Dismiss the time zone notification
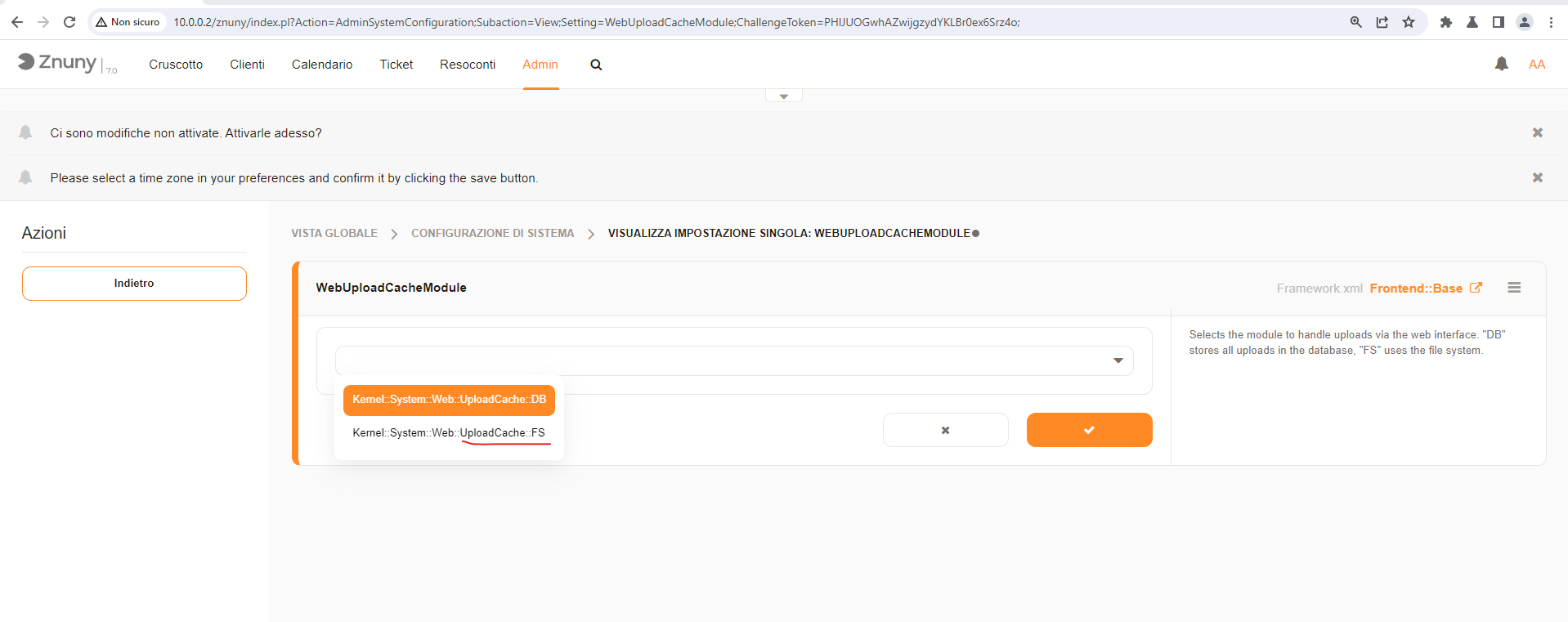Viewport: 1568px width, 622px height. (x=1537, y=177)
